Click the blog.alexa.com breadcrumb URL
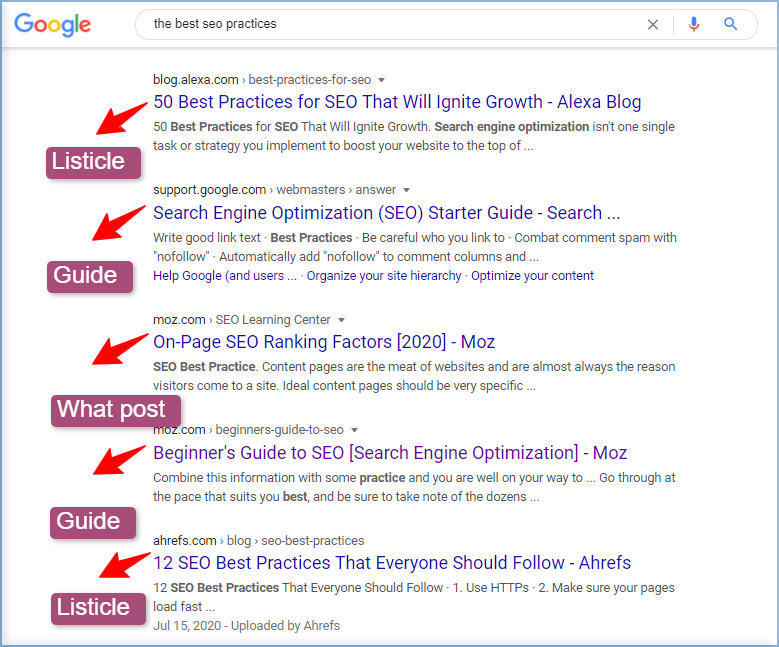Viewport: 779px width, 647px height. [262, 80]
